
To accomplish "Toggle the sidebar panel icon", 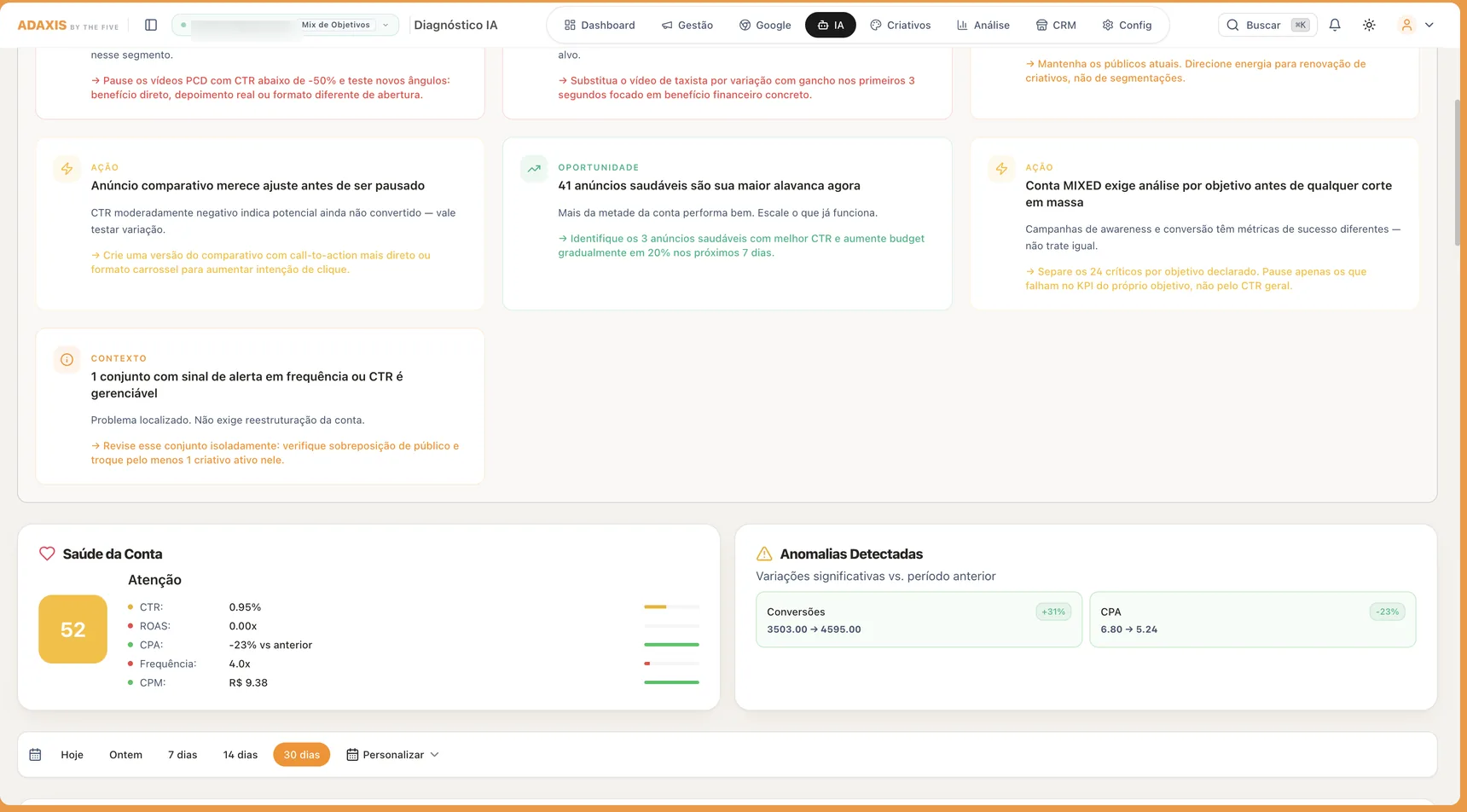I will pos(151,25).
